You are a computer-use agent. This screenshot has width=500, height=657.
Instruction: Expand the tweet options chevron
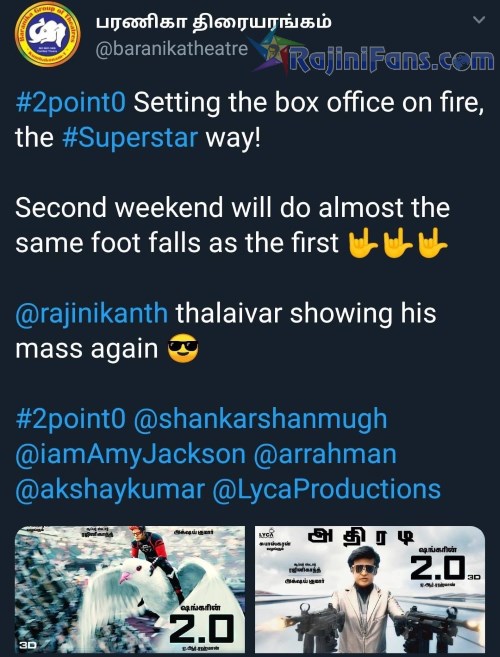click(479, 20)
